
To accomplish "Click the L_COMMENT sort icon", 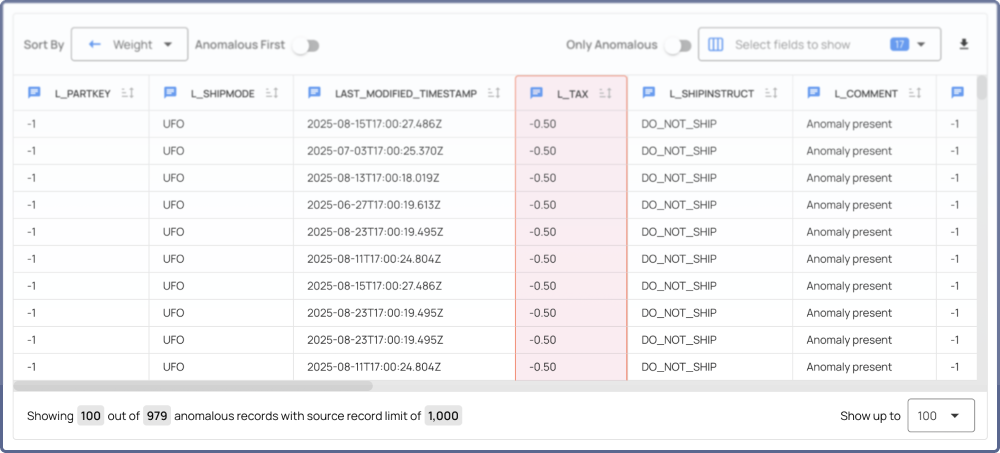I will point(915,93).
